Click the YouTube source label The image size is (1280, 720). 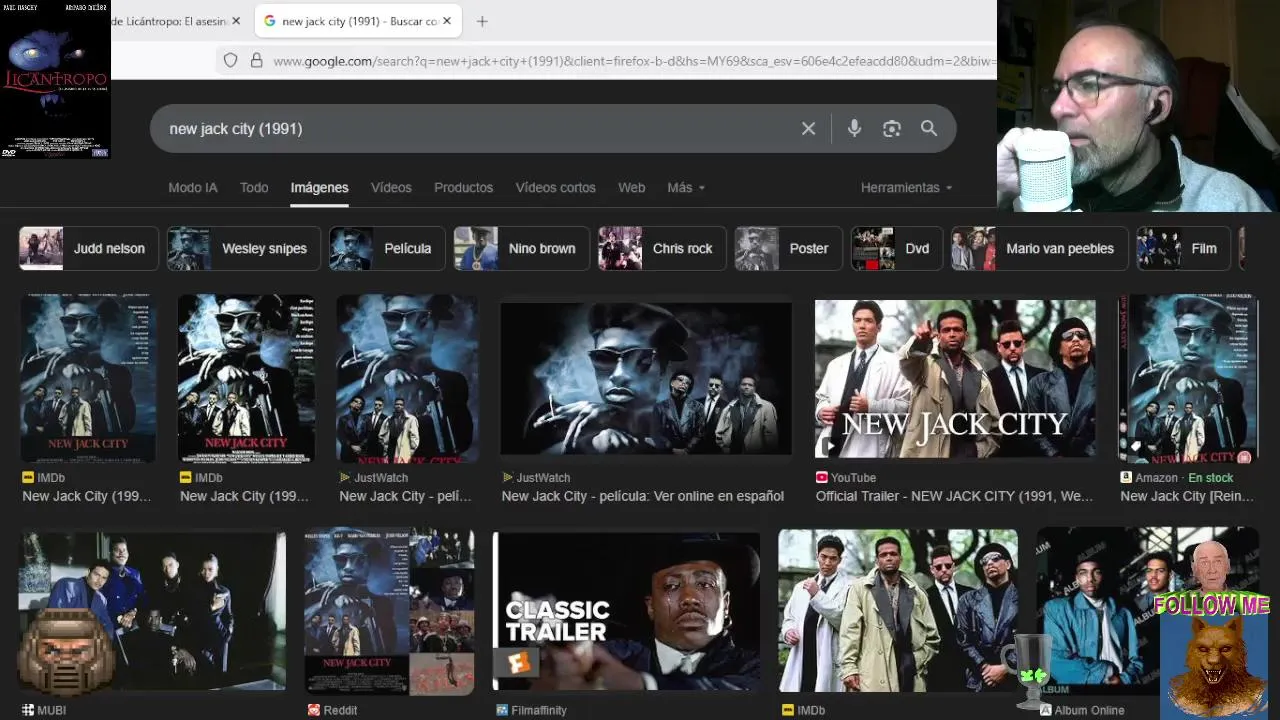[x=846, y=478]
